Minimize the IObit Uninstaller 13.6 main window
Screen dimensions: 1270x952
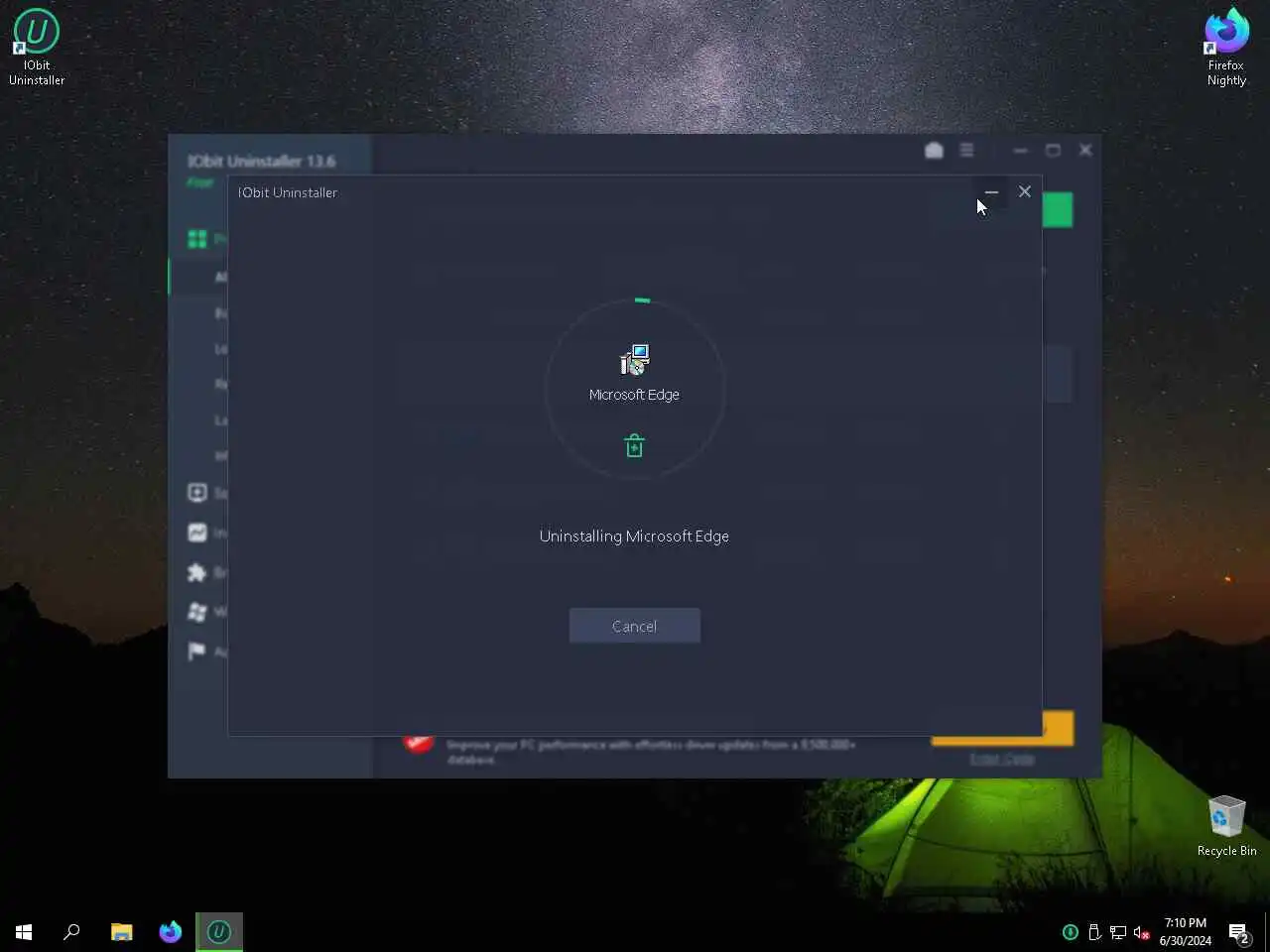1021,150
